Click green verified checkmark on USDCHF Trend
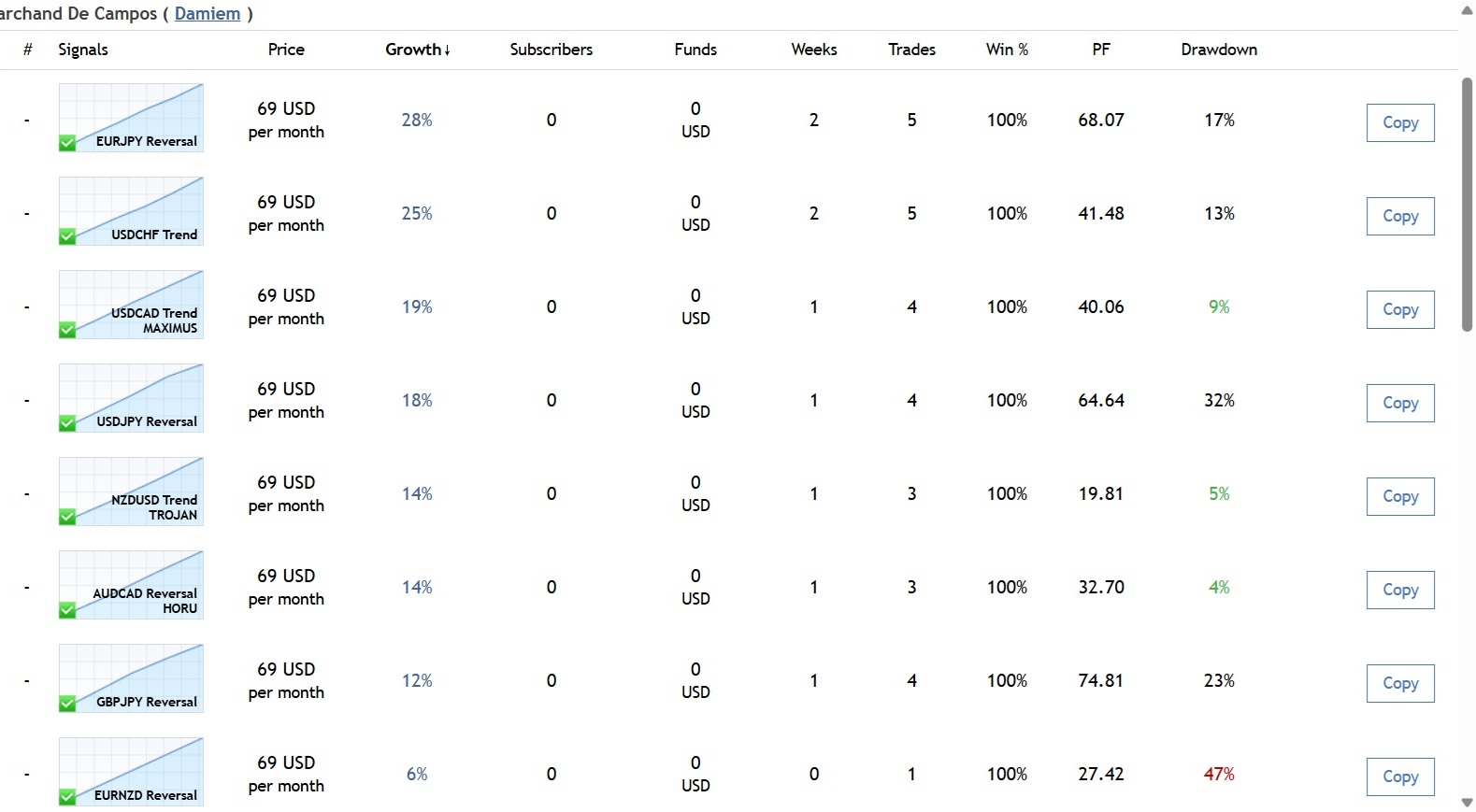The height and width of the screenshot is (812, 1476). click(x=67, y=236)
